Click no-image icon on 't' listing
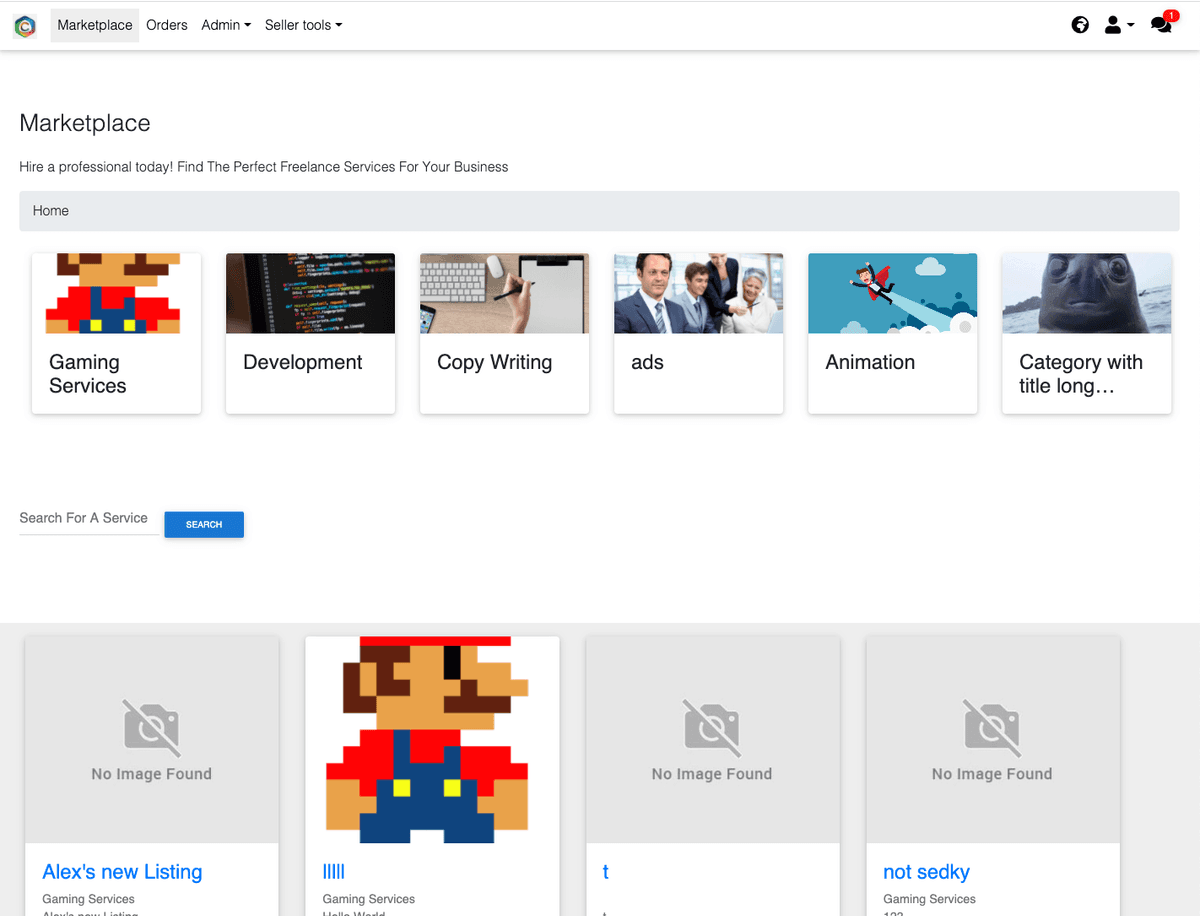Screen dimensions: 1200x916 tap(712, 726)
